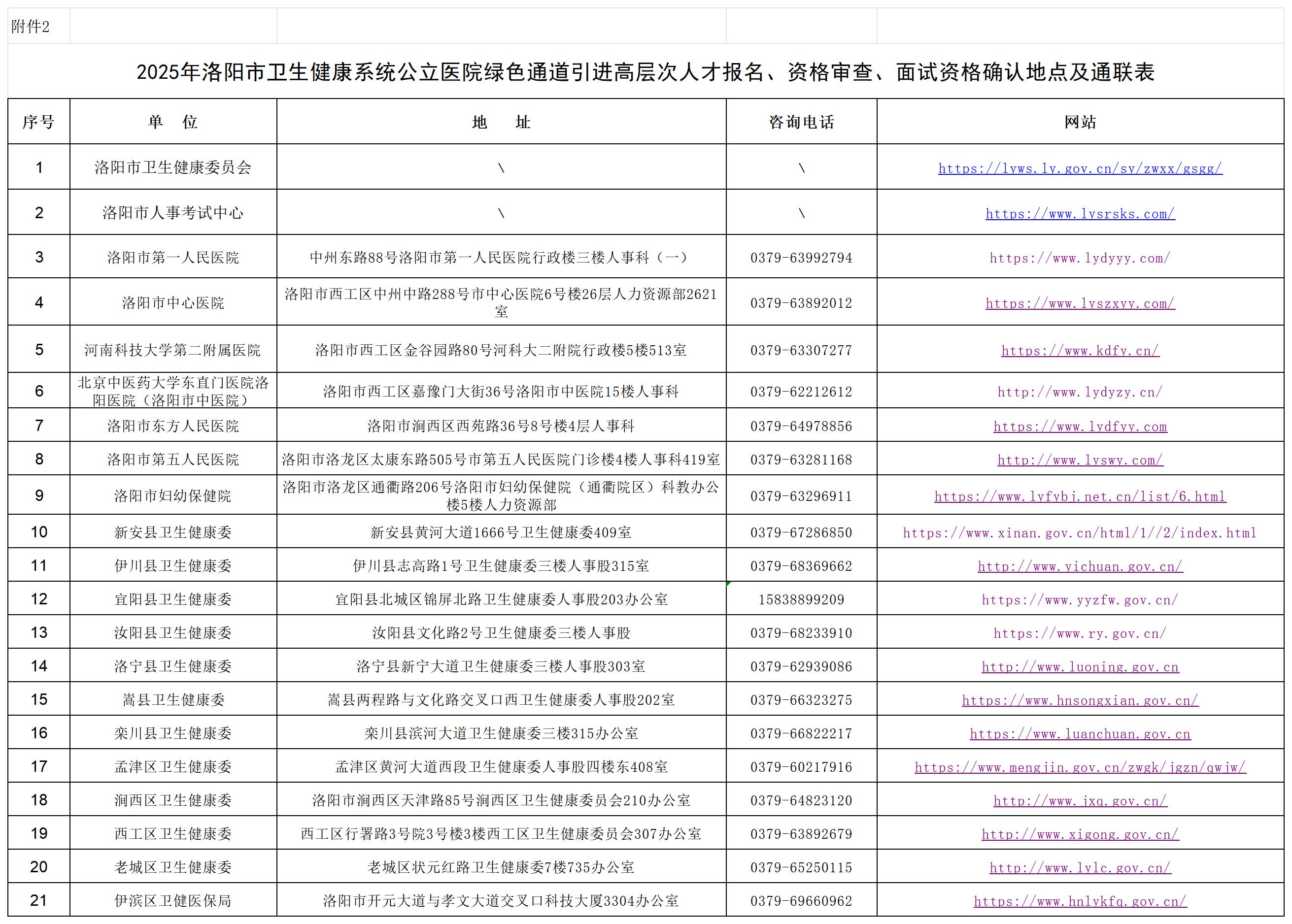The width and height of the screenshot is (1292, 924).
Task: Click the www.yichuan.gov.cn link
Action: point(1080,567)
